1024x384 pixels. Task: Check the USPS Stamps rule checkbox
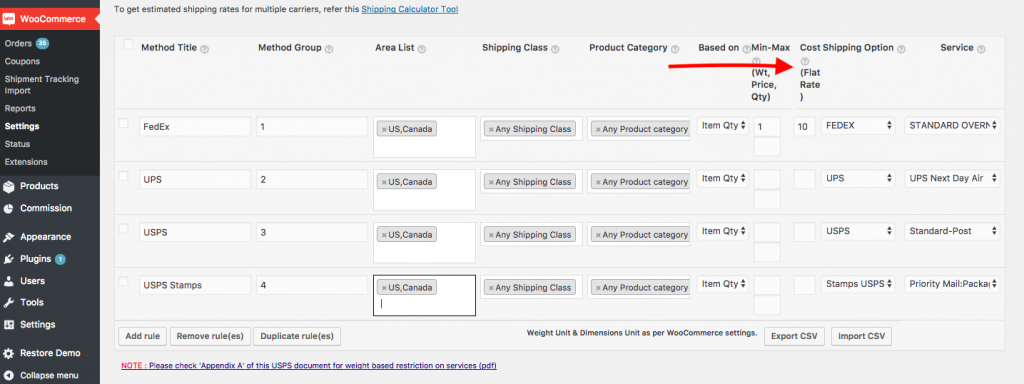(123, 281)
